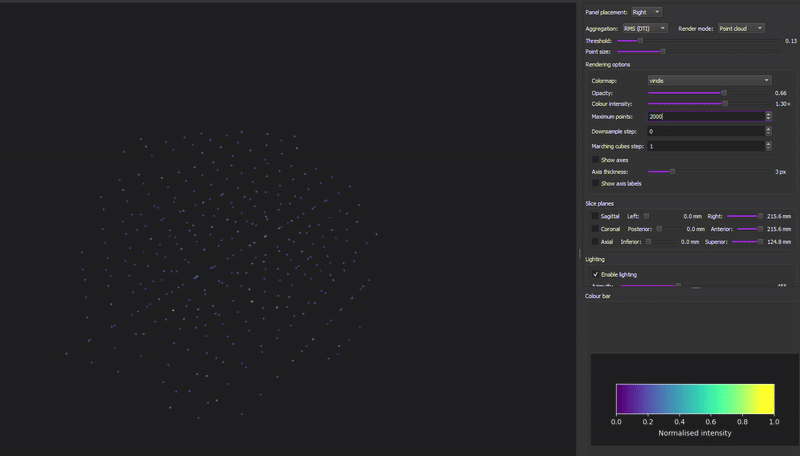
Task: Click the Sagittal Right slider handle
Action: (x=760, y=216)
